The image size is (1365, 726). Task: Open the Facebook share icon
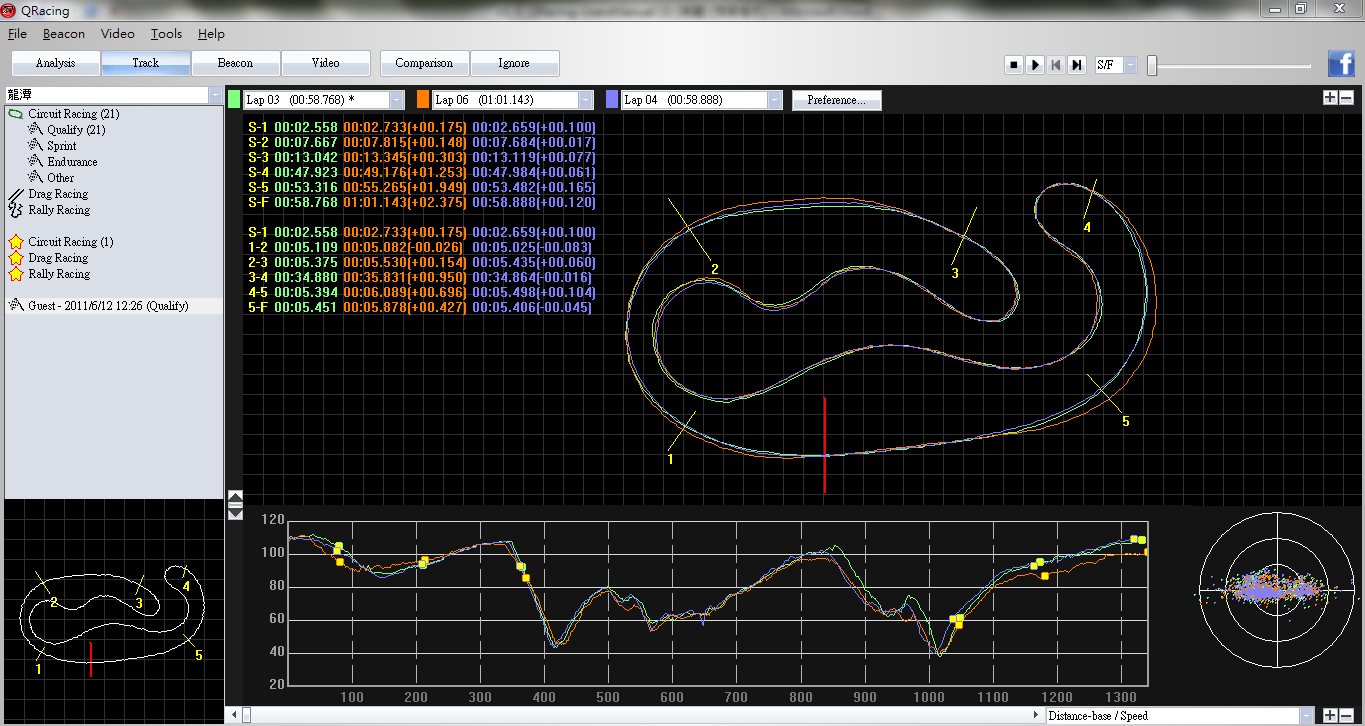1341,63
